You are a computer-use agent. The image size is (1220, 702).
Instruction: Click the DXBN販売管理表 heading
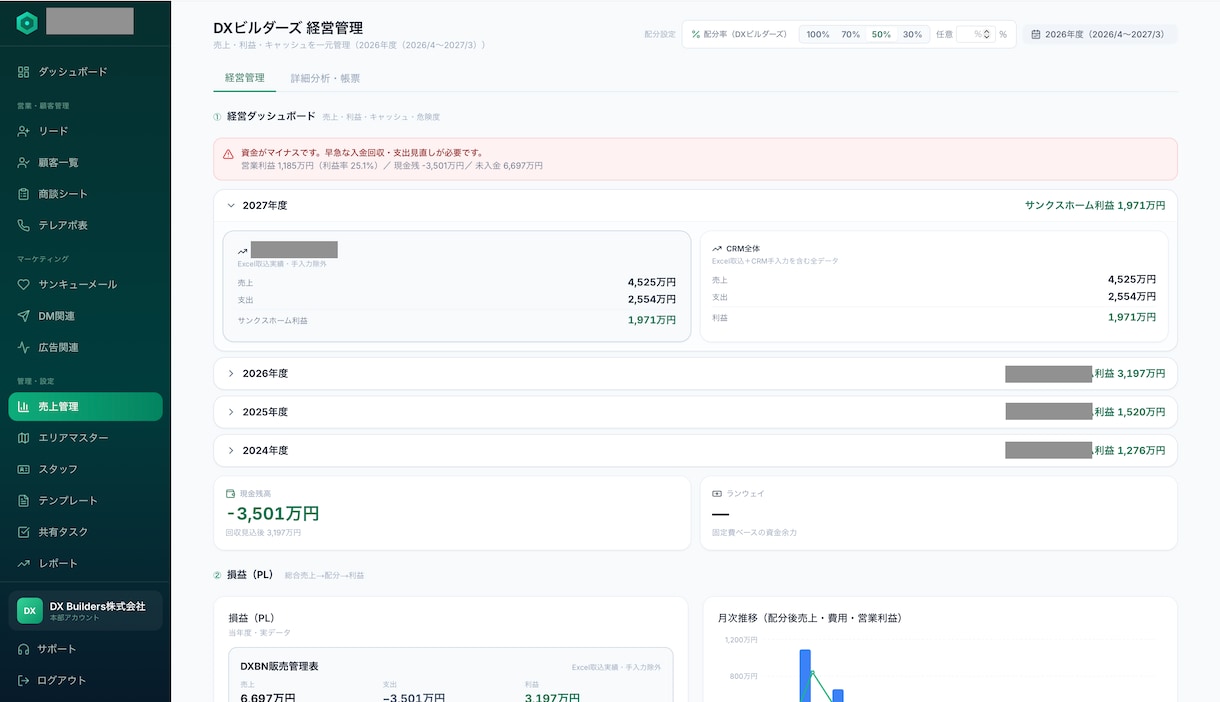pyautogui.click(x=280, y=666)
